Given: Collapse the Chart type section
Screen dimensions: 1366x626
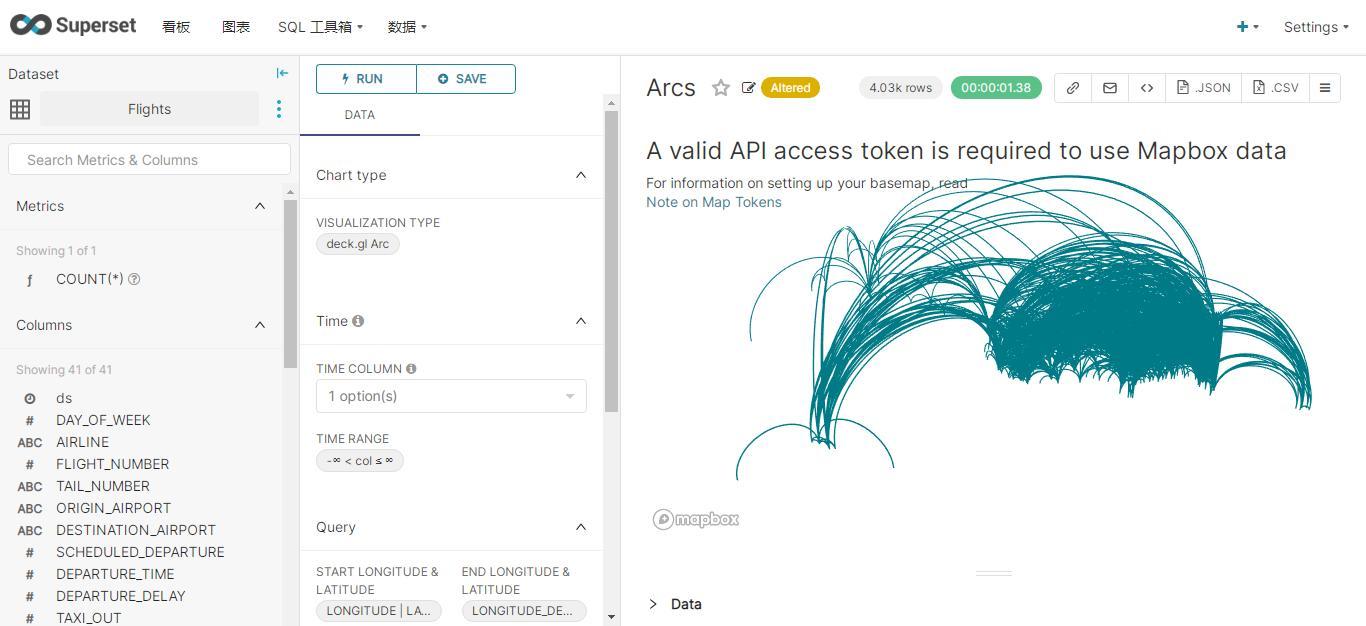Looking at the screenshot, I should click(x=580, y=175).
